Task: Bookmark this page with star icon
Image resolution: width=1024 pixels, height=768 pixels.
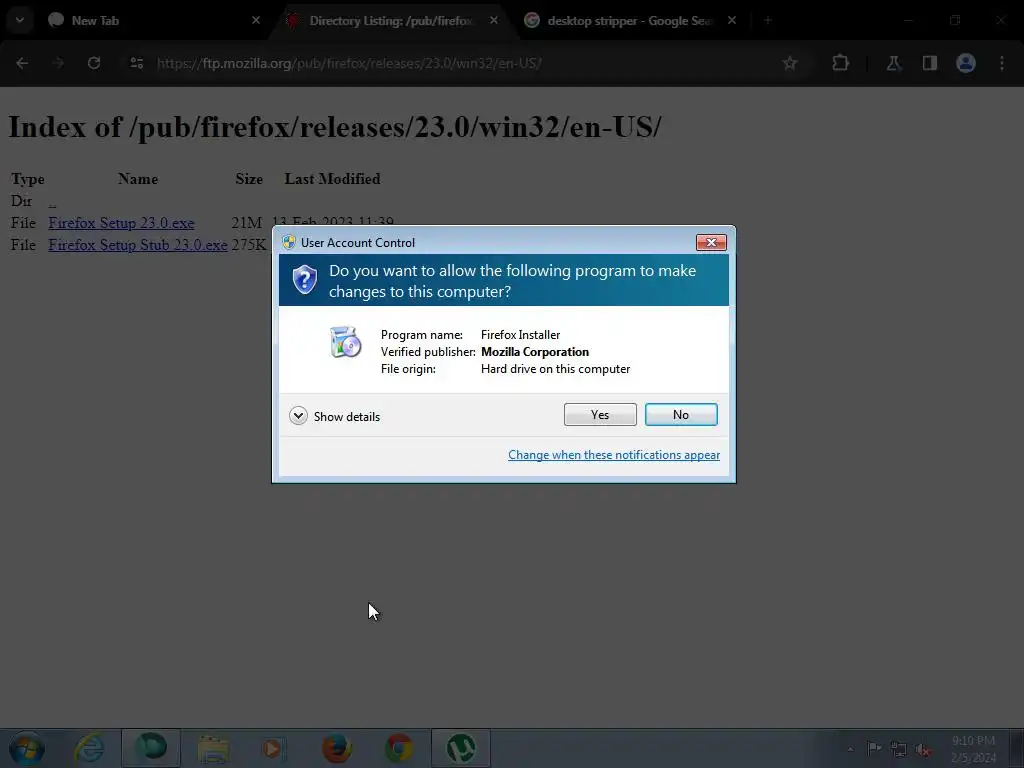Action: pyautogui.click(x=790, y=63)
